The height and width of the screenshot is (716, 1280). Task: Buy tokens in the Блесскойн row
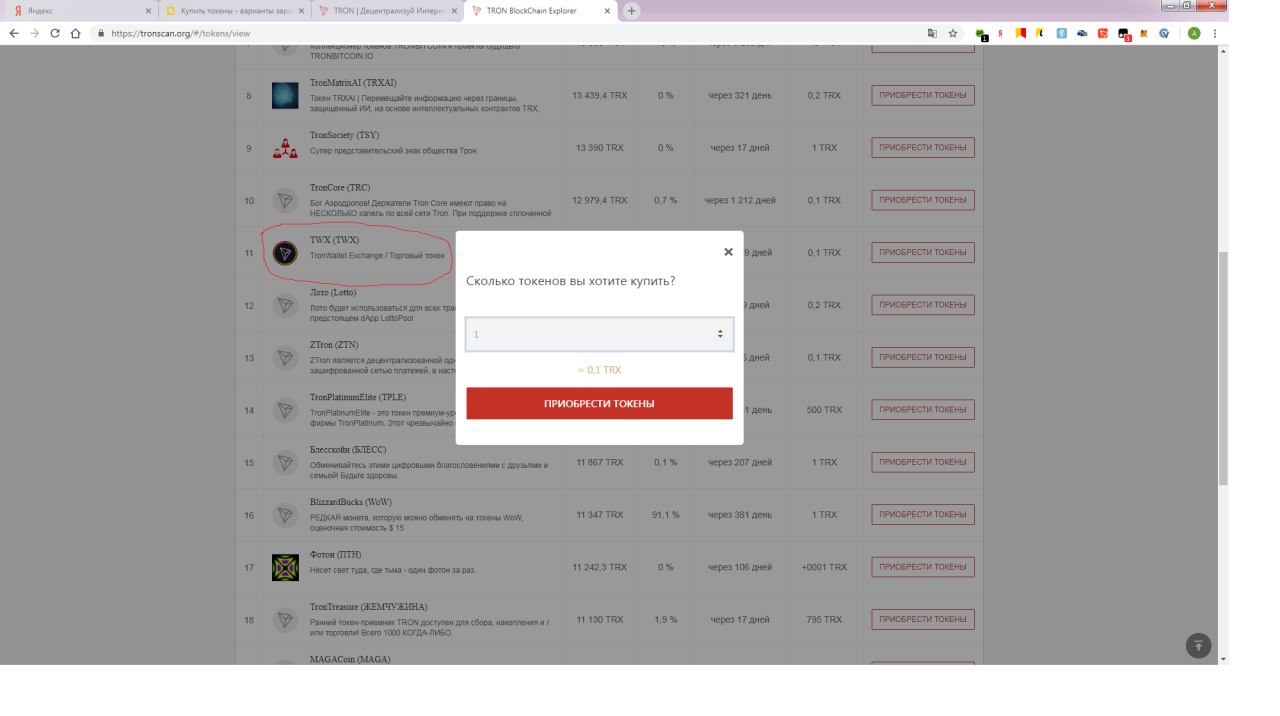(x=923, y=462)
